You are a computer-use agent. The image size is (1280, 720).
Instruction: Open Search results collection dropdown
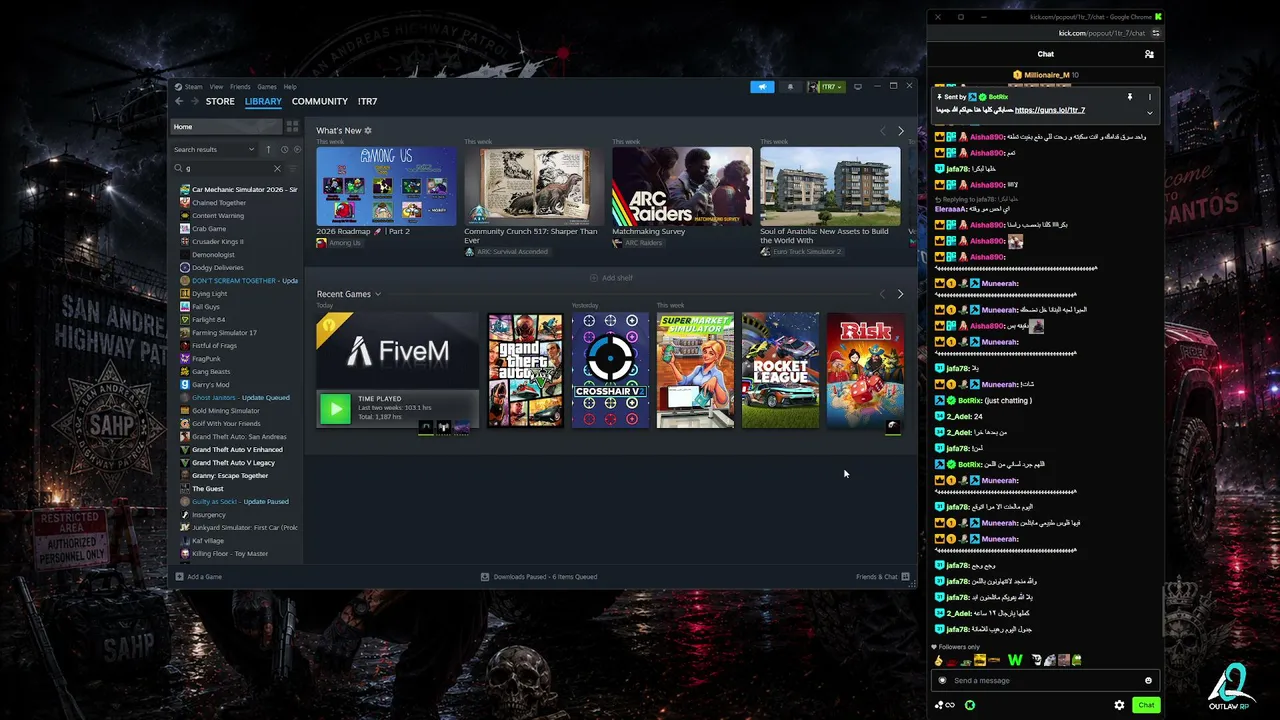click(x=215, y=149)
